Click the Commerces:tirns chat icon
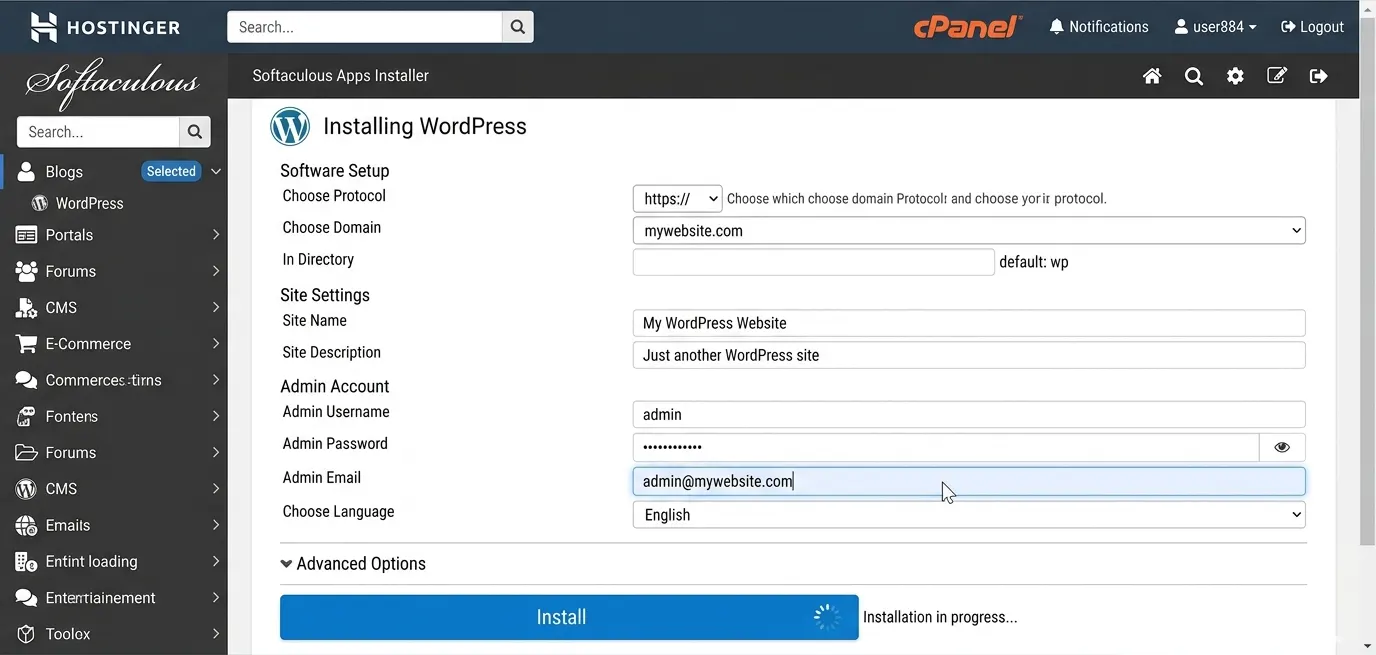The height and width of the screenshot is (655, 1376). click(x=27, y=380)
